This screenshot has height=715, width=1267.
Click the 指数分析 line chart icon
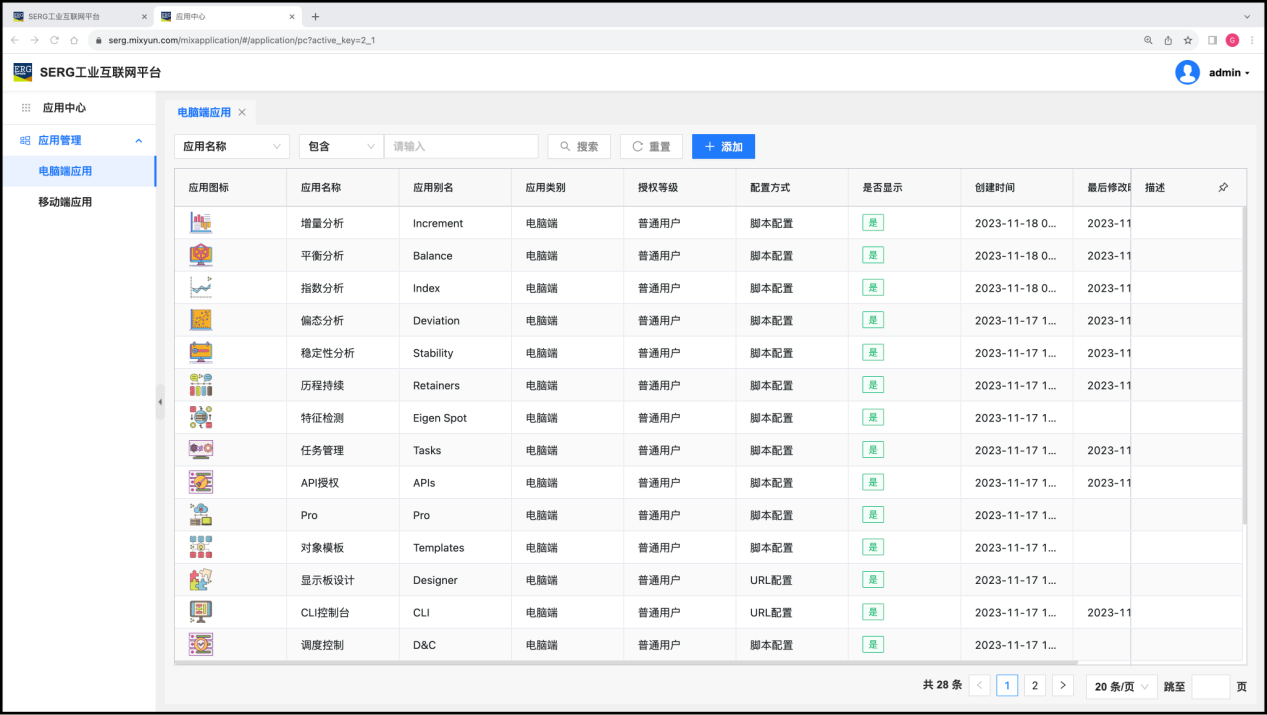(200, 288)
